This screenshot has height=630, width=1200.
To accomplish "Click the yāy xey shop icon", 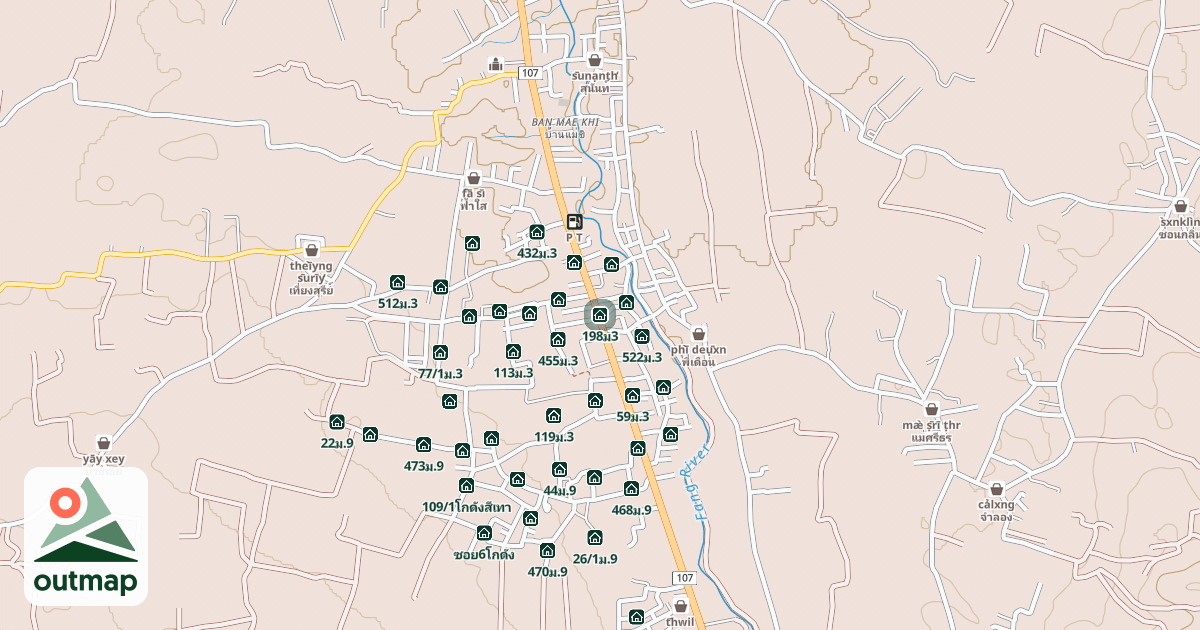I will (x=104, y=443).
